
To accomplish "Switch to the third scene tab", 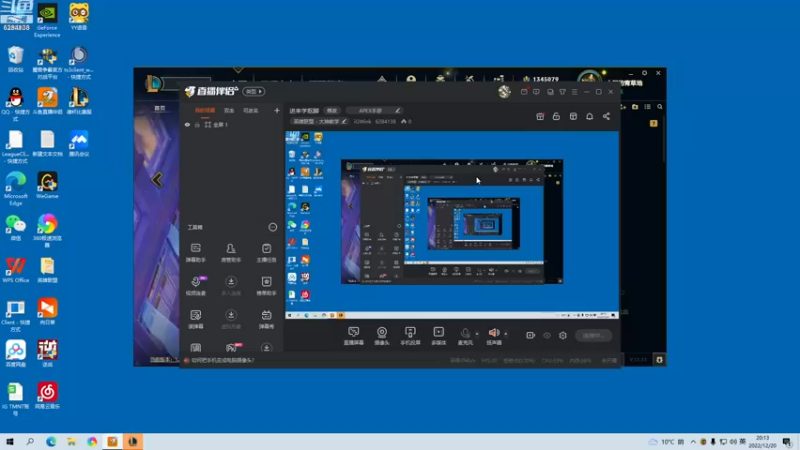I will point(251,110).
